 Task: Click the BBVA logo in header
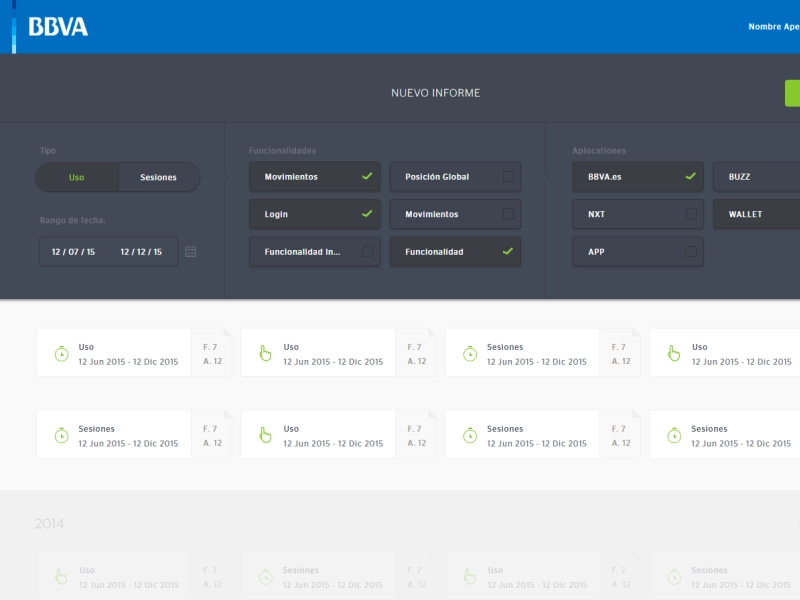point(58,27)
